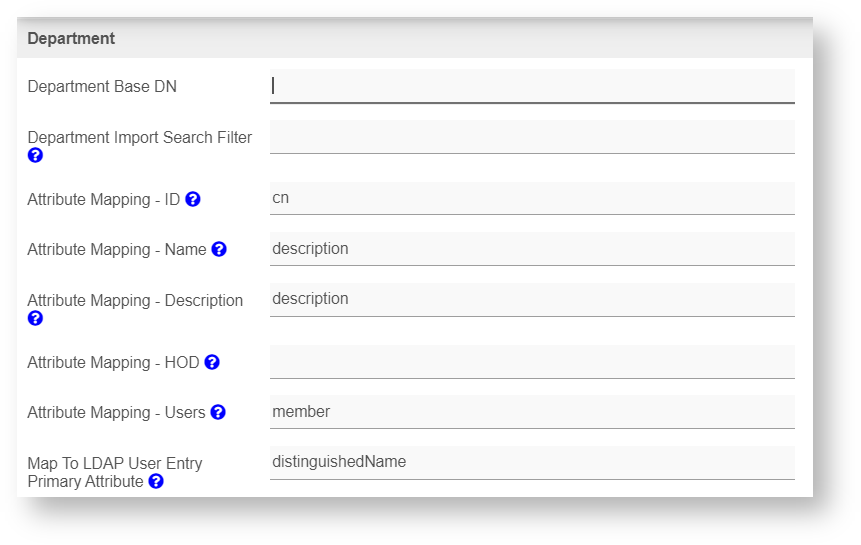This screenshot has height=545, width=861.
Task: Click the "Attribute Mapping - HOD" label text
Action: (x=113, y=362)
